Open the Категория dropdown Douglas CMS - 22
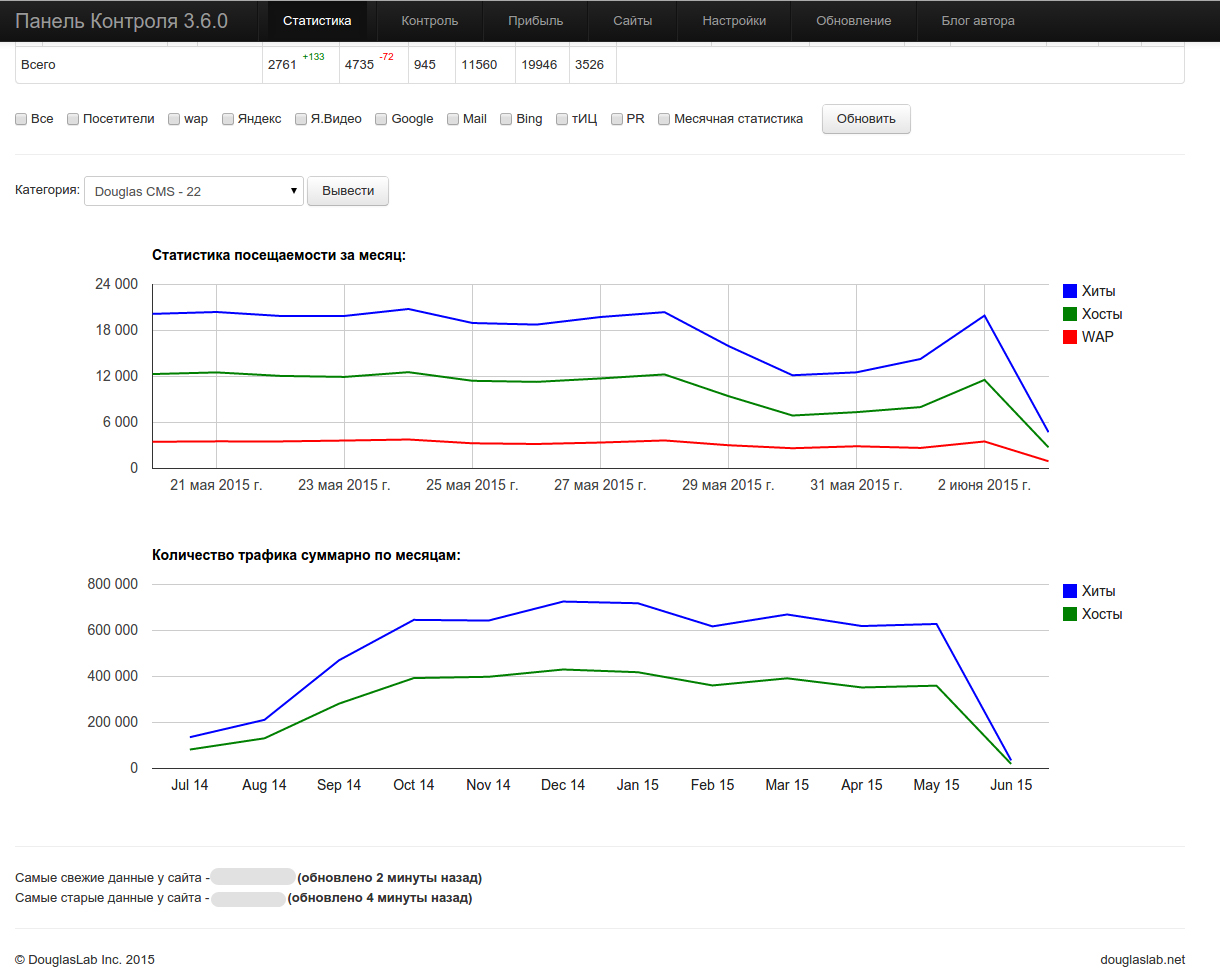The width and height of the screenshot is (1220, 970). pyautogui.click(x=194, y=191)
